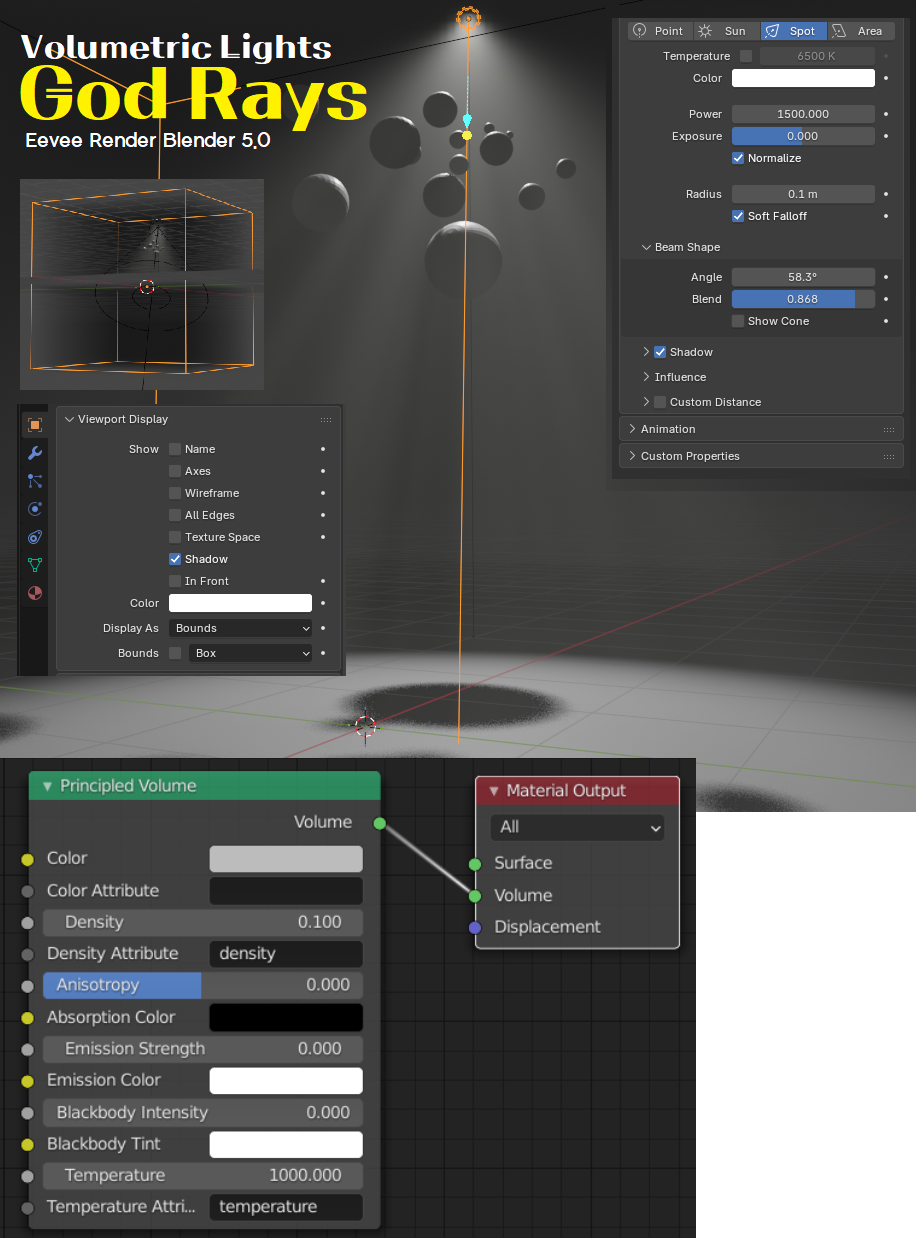Click the Emission Color input socket
This screenshot has height=1238, width=916.
coord(27,1081)
